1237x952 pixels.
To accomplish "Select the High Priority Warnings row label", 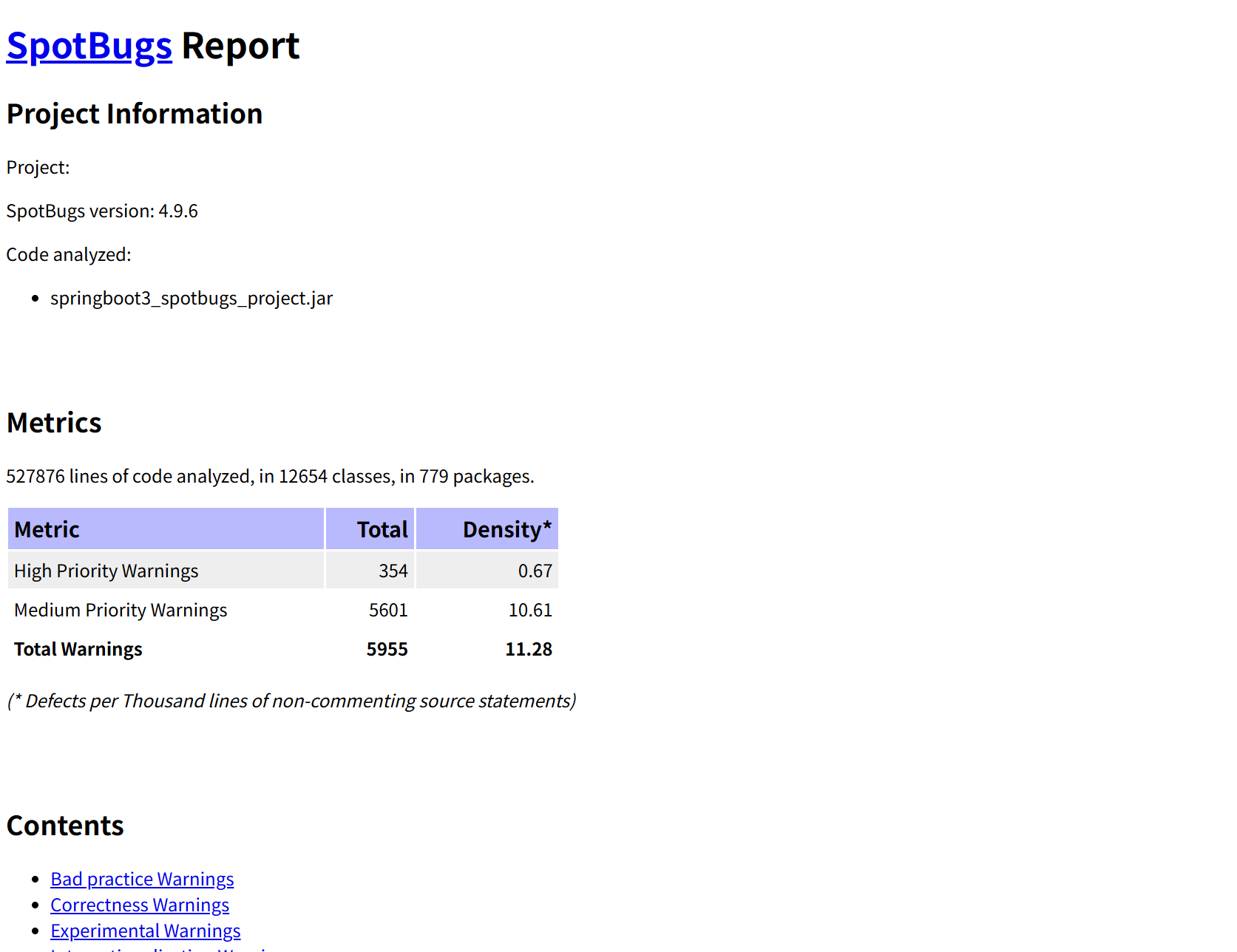I will point(166,571).
